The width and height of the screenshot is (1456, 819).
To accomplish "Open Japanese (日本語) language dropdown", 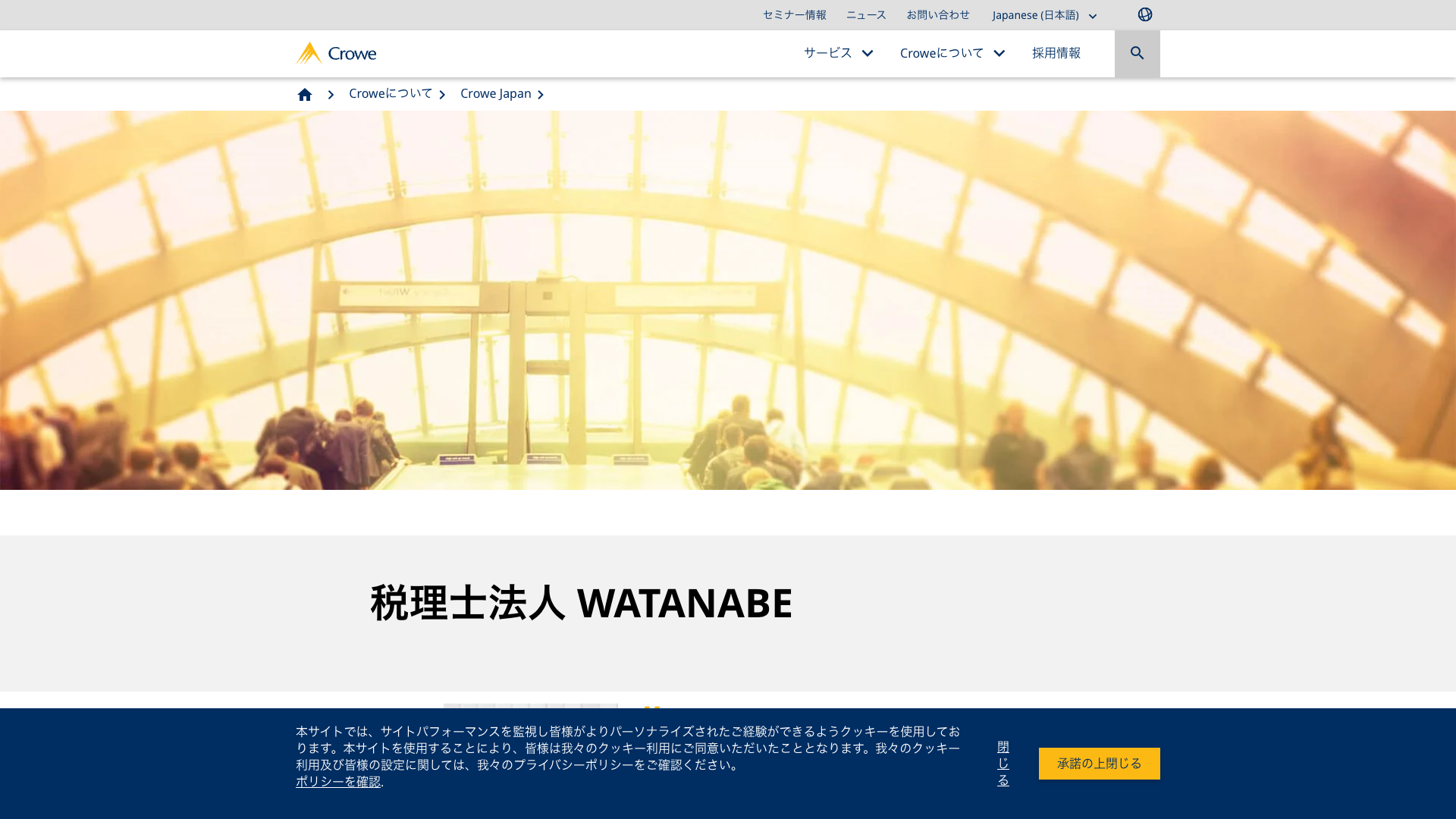I will click(1044, 15).
